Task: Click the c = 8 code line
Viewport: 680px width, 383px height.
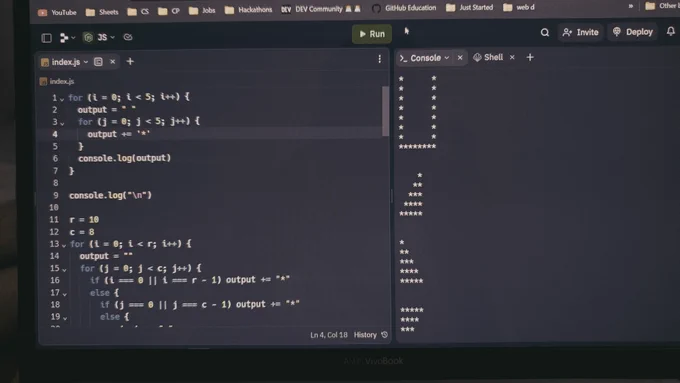Action: (82, 232)
